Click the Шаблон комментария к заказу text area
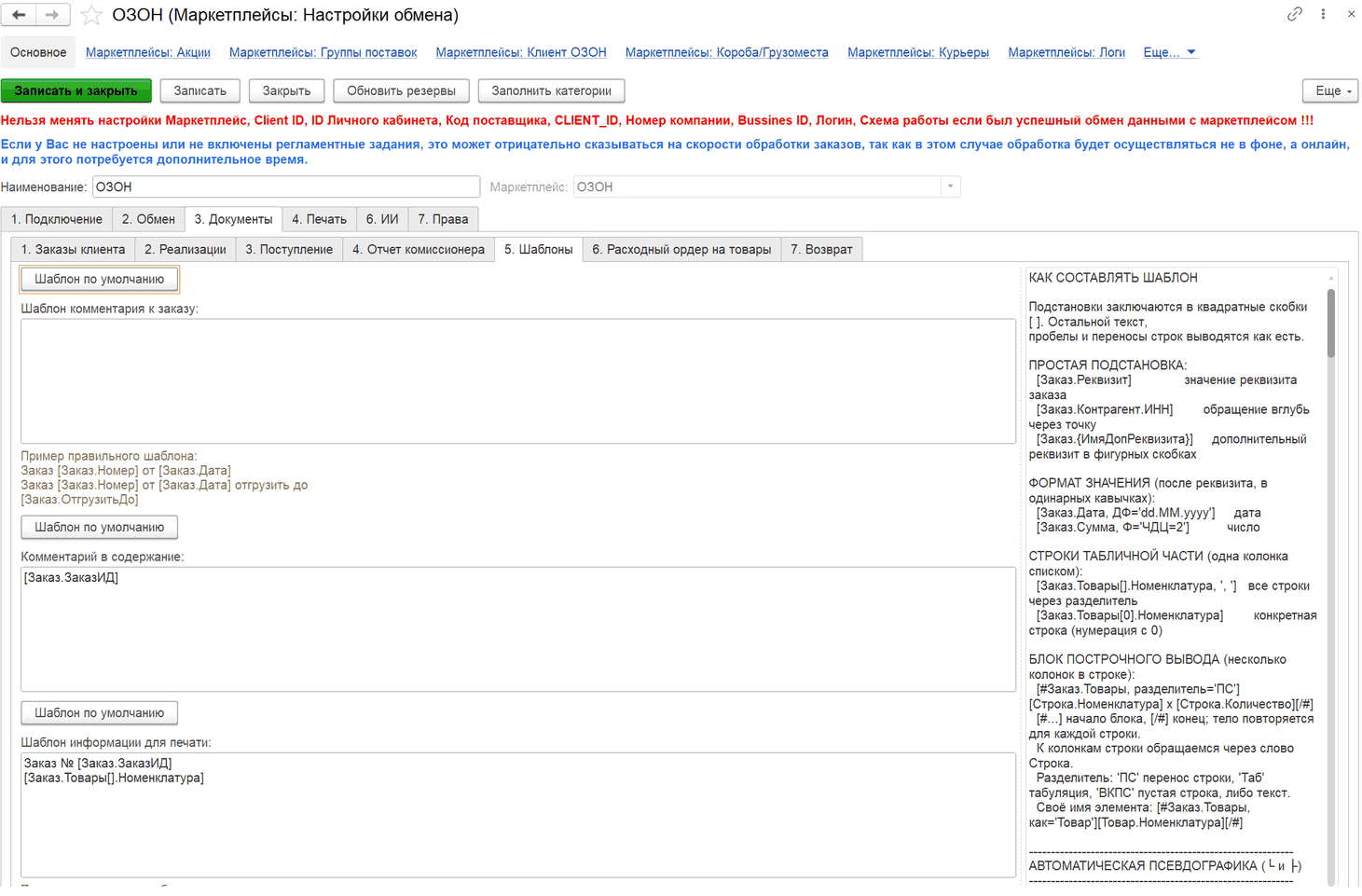 pyautogui.click(x=518, y=381)
